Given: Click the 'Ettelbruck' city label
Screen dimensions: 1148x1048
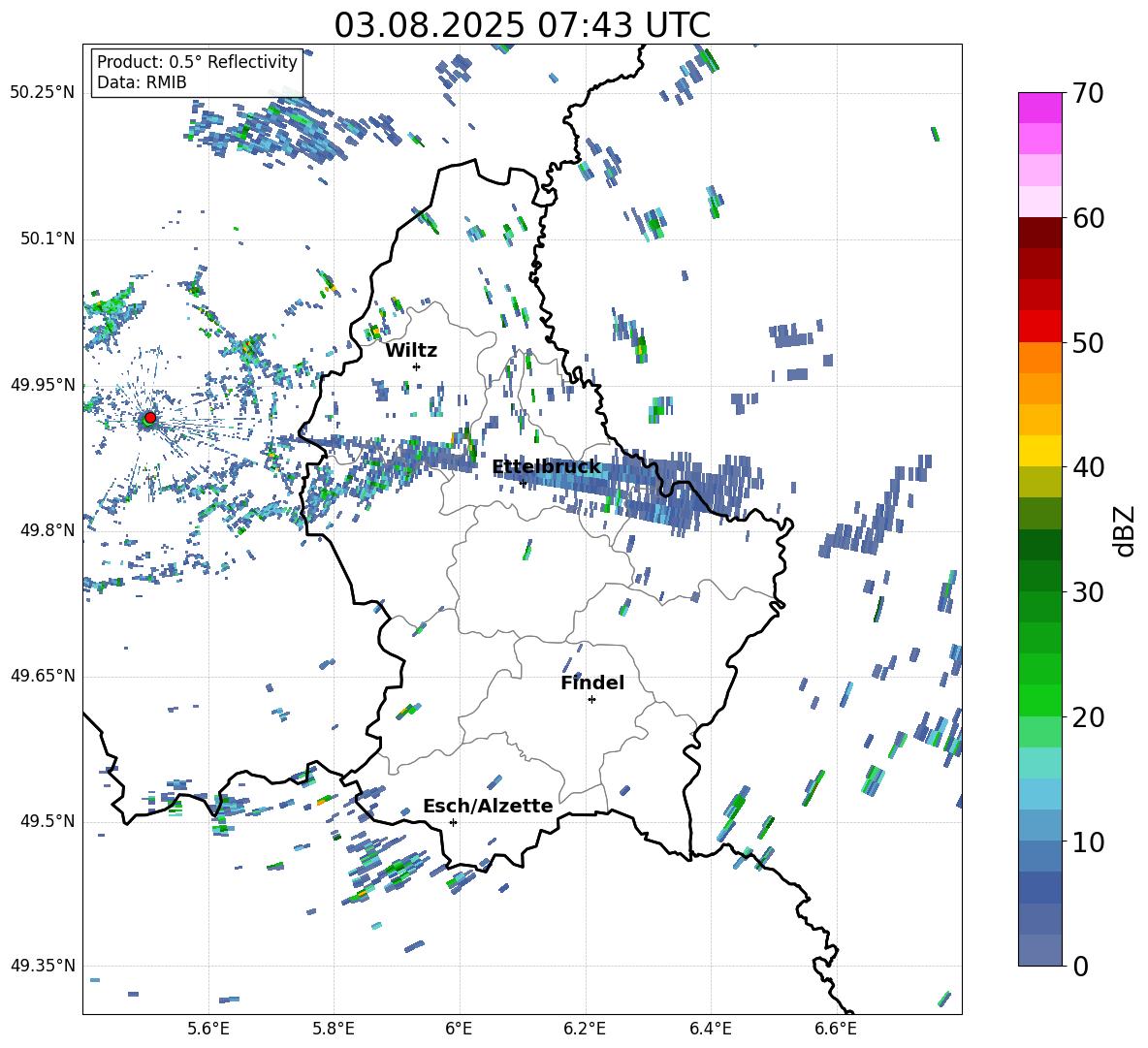Looking at the screenshot, I should pyautogui.click(x=546, y=467).
